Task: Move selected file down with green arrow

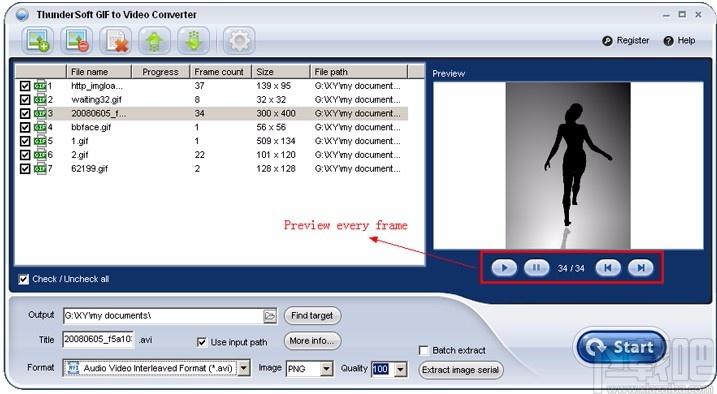Action: [194, 40]
